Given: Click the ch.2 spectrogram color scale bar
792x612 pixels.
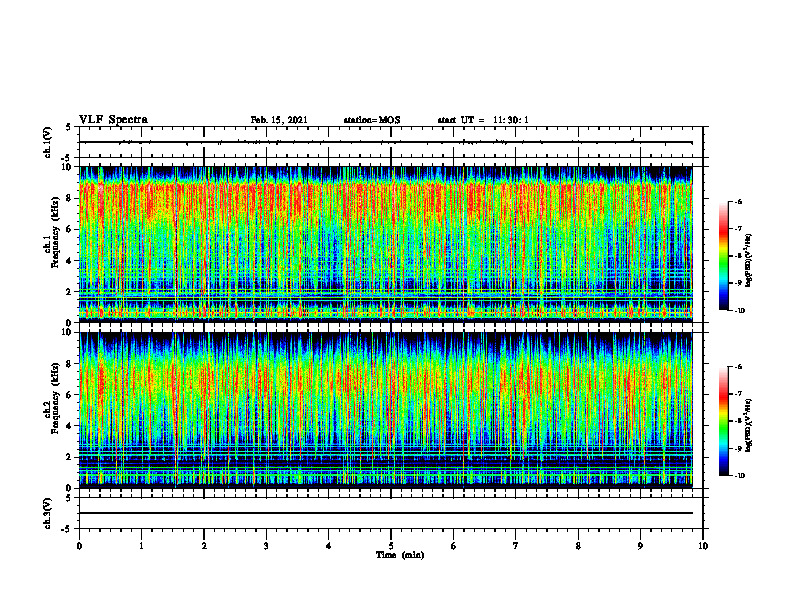Looking at the screenshot, I should coord(723,421).
